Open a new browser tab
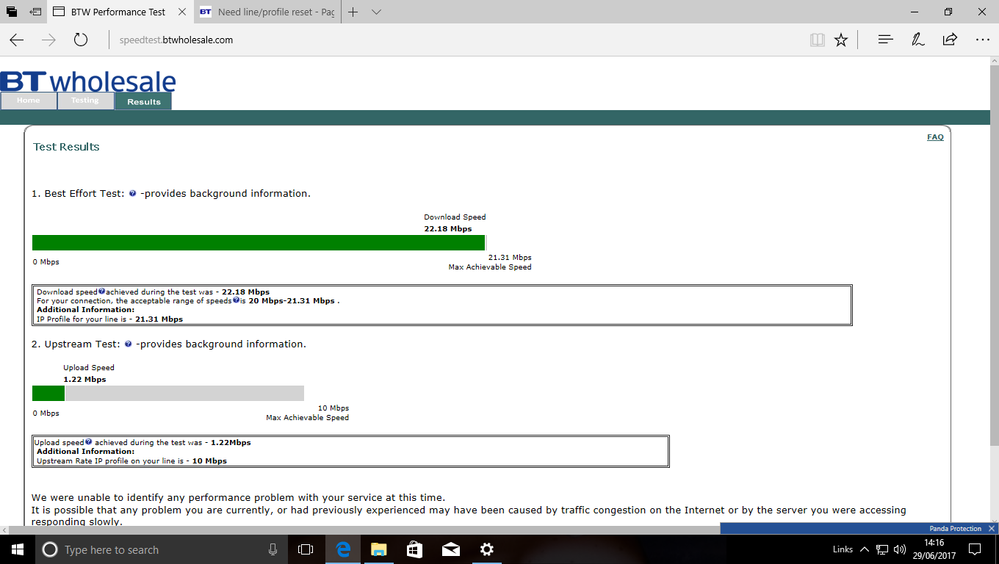 click(x=353, y=11)
